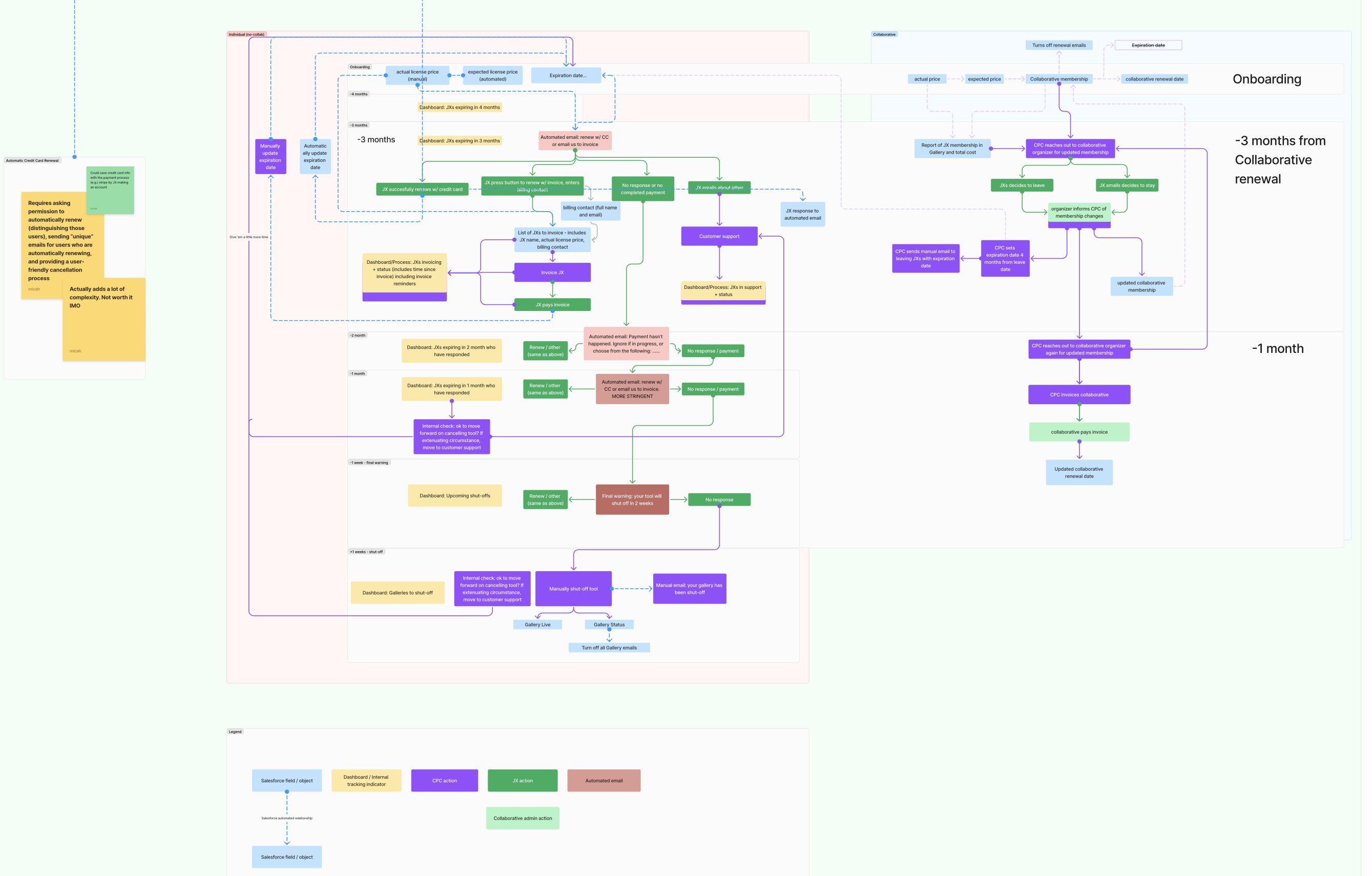Select the Gallery Live field box
1372x876 pixels.
click(537, 625)
